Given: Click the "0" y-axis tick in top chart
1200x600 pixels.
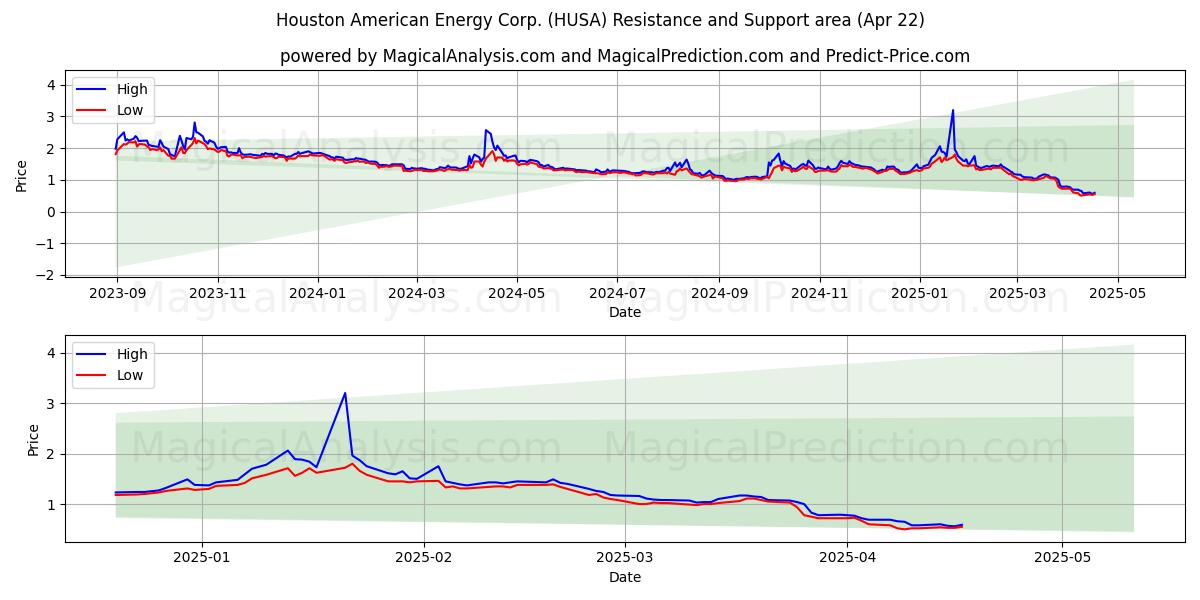Looking at the screenshot, I should (x=54, y=212).
